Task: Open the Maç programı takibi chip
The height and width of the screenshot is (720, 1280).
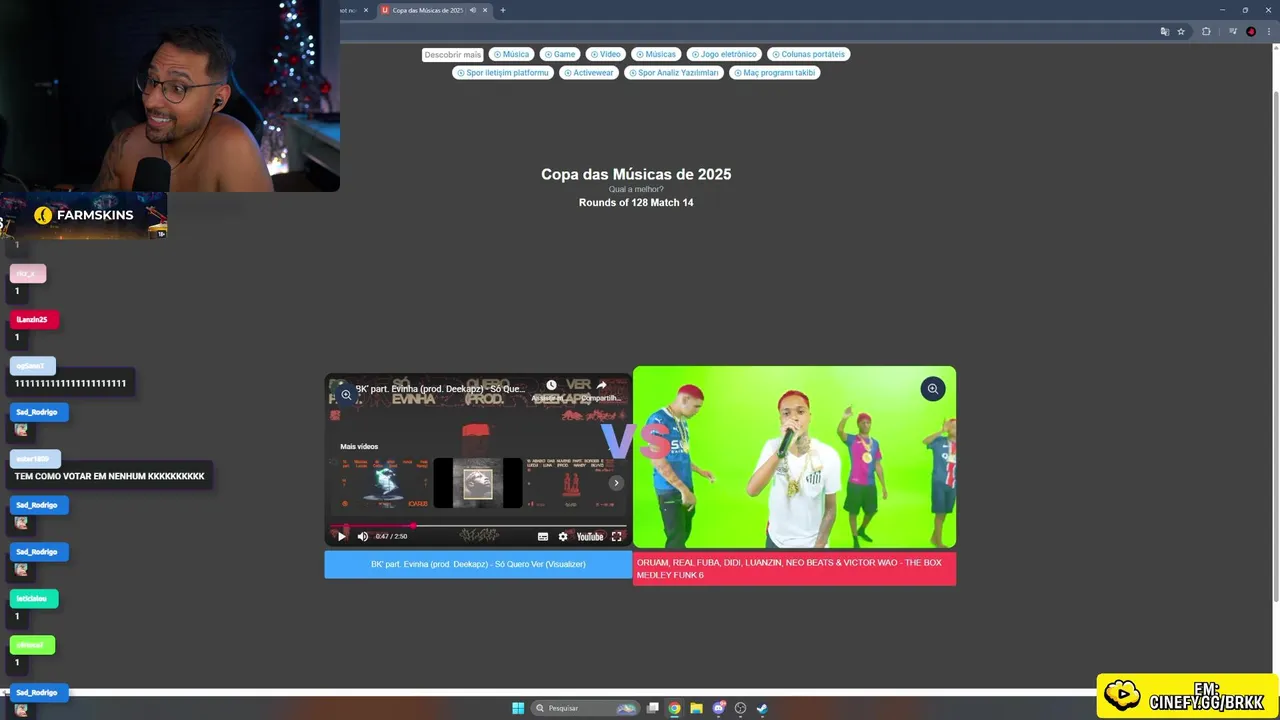Action: (774, 72)
